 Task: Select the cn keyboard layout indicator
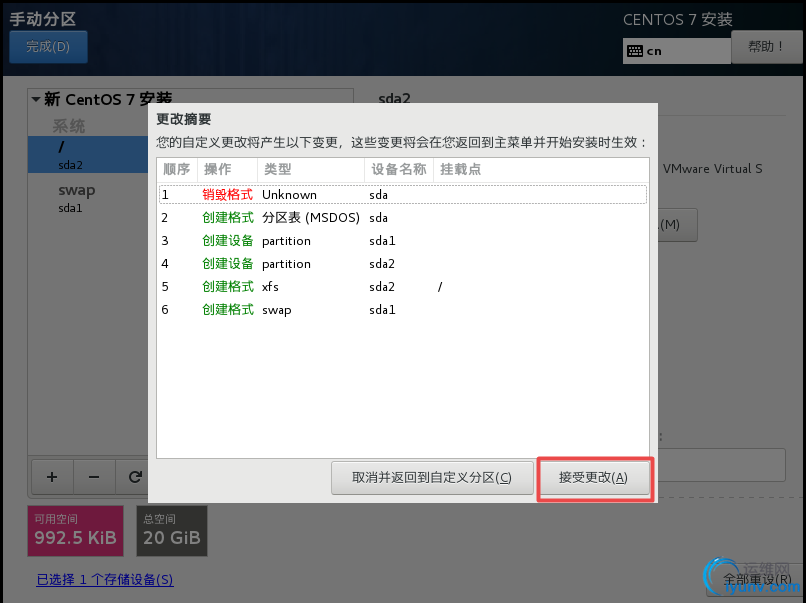point(676,51)
